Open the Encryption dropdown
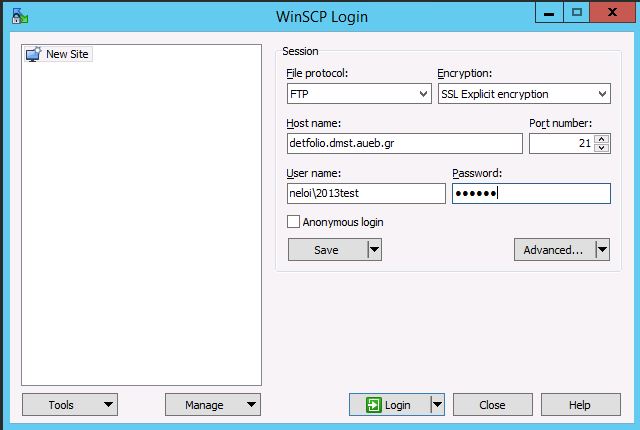The image size is (640, 430). (x=523, y=94)
